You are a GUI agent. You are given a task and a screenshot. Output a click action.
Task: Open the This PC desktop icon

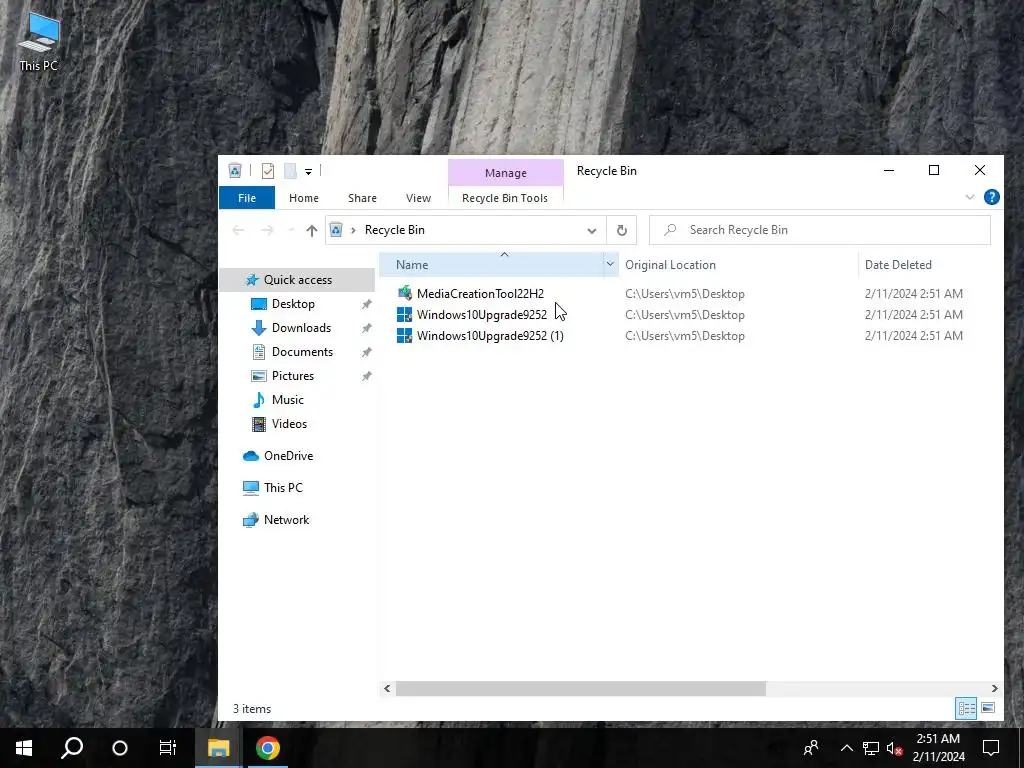coord(39,42)
